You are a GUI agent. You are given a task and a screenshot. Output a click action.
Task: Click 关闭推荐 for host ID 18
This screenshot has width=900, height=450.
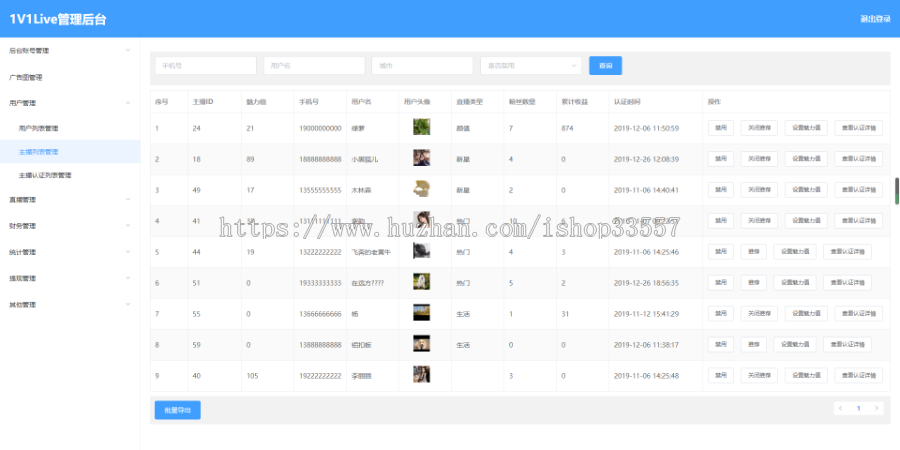[x=759, y=159]
